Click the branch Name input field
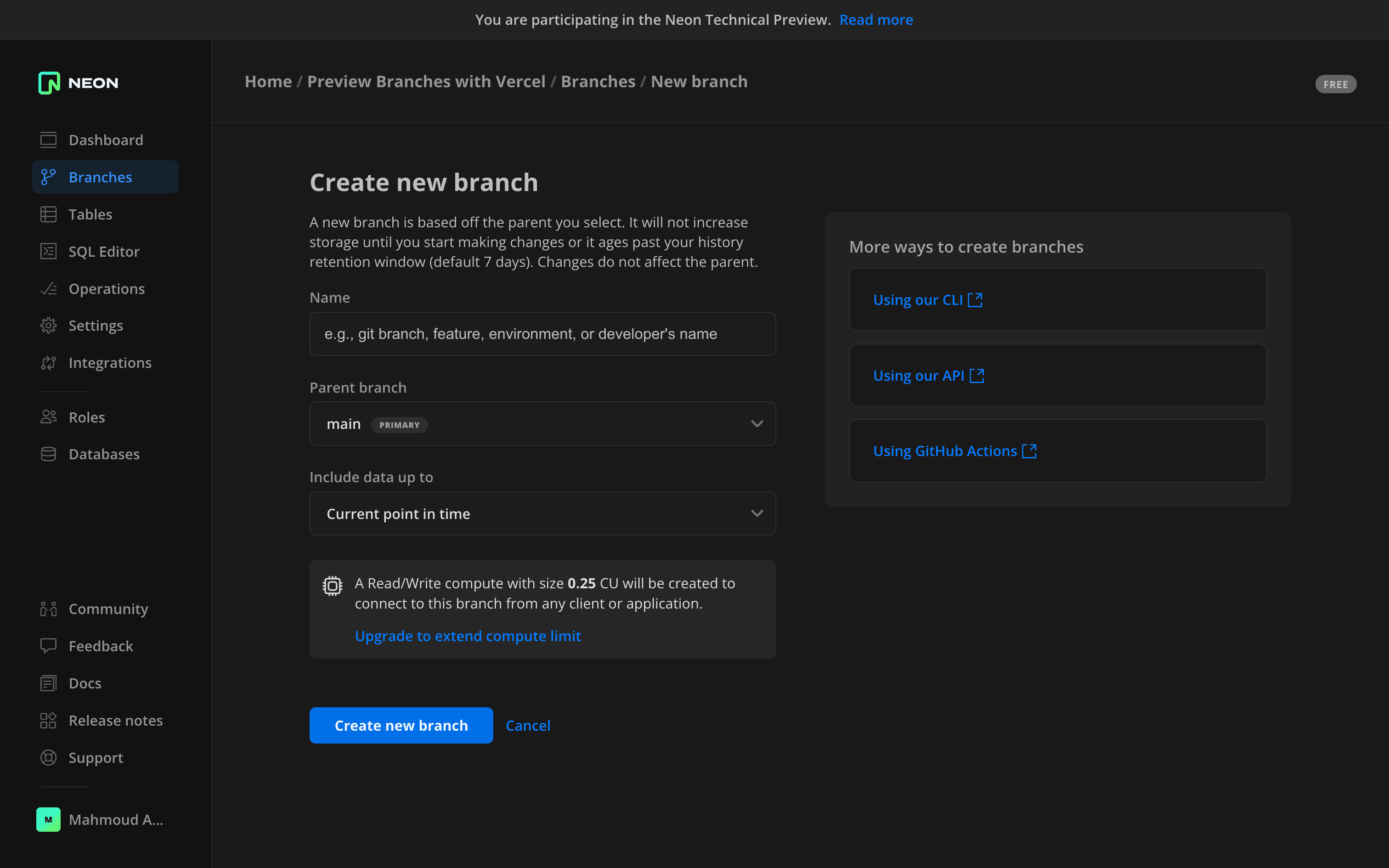This screenshot has width=1389, height=868. coord(542,334)
